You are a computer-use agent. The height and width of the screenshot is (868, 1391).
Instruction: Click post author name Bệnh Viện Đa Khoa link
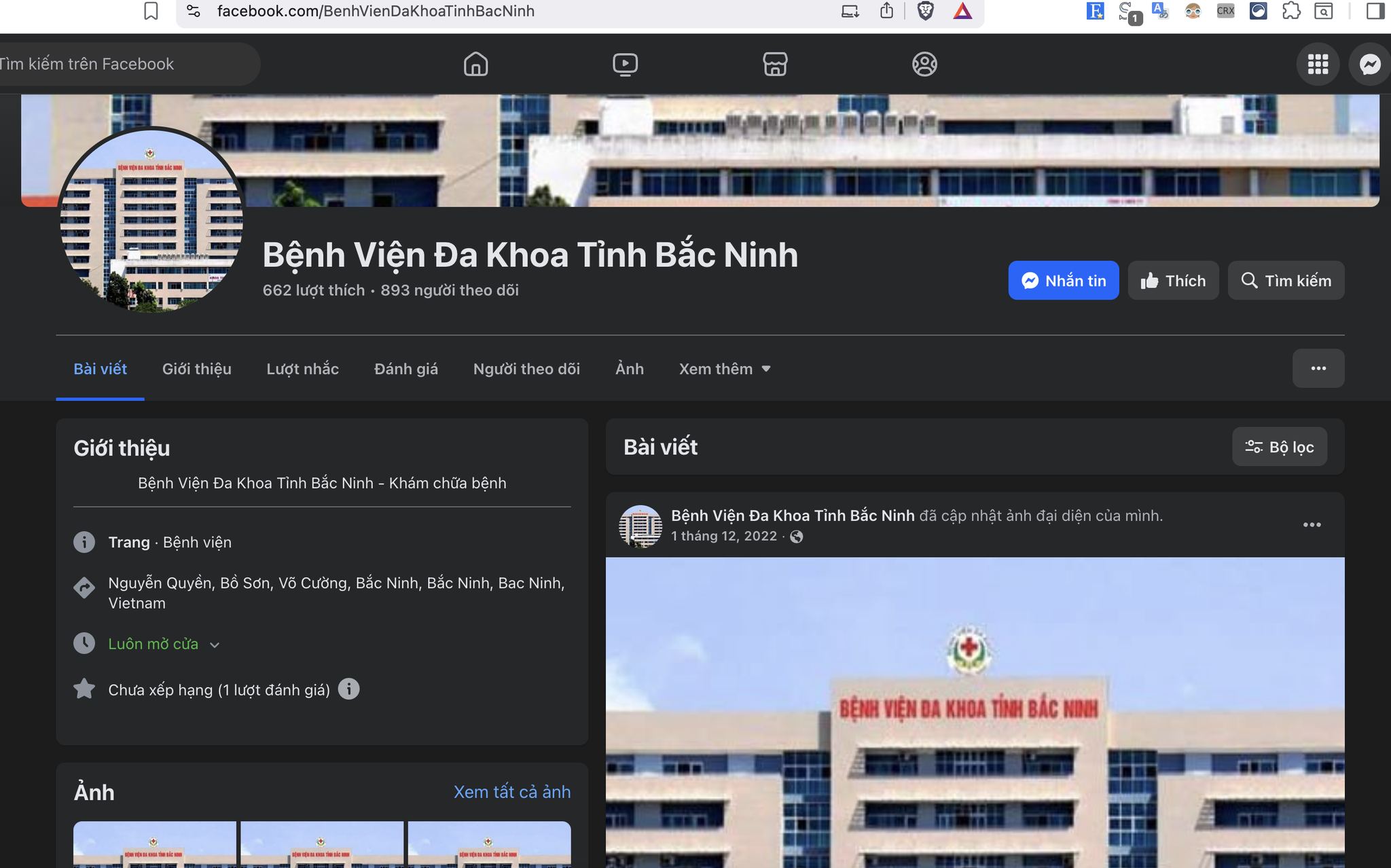click(x=793, y=516)
